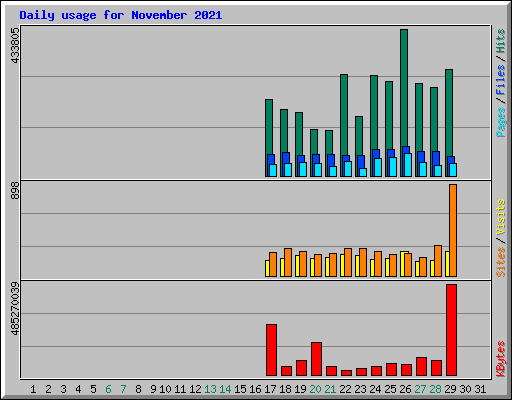Click the 485270039 KBytes axis label
Viewport: 512px width, 400px height.
(15, 309)
